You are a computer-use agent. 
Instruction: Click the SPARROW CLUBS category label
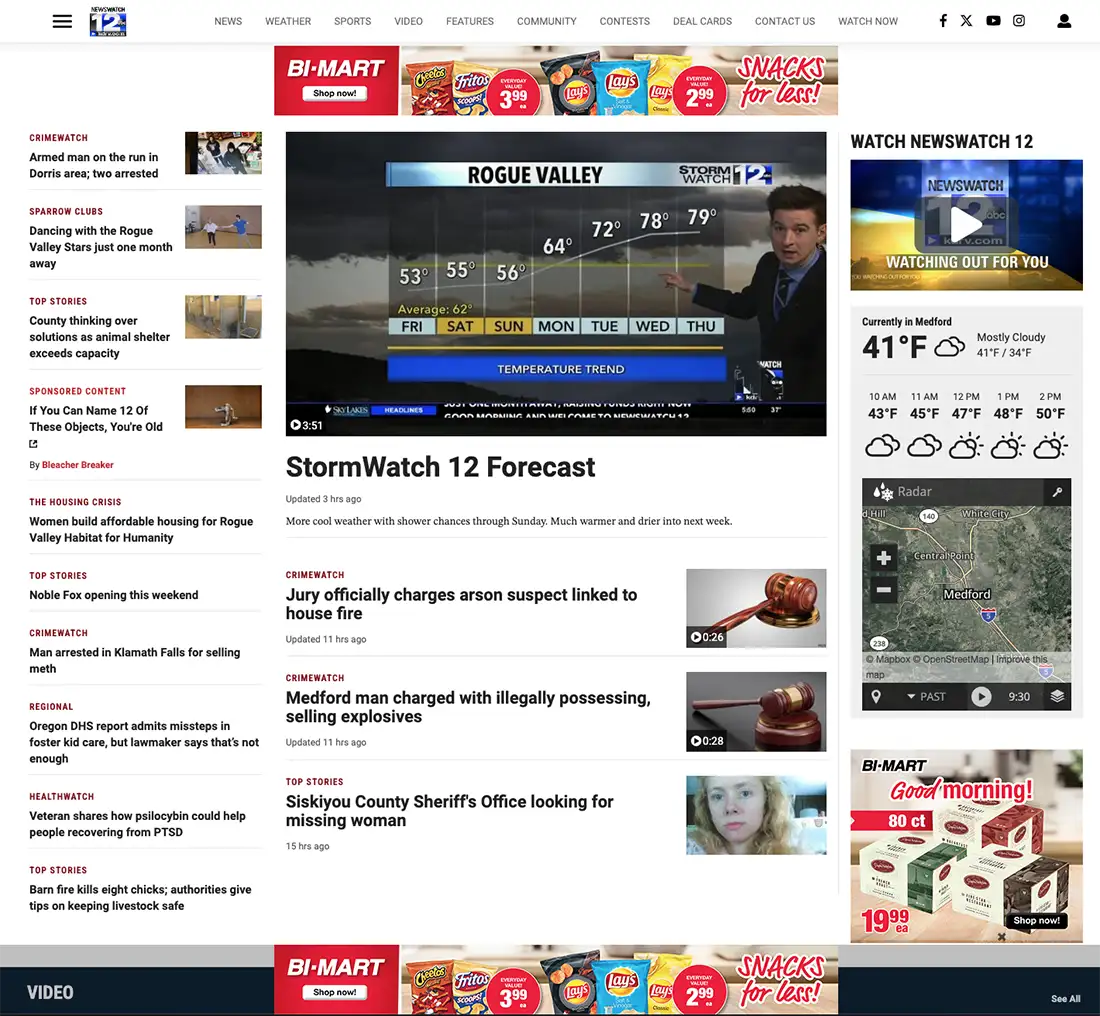(66, 211)
